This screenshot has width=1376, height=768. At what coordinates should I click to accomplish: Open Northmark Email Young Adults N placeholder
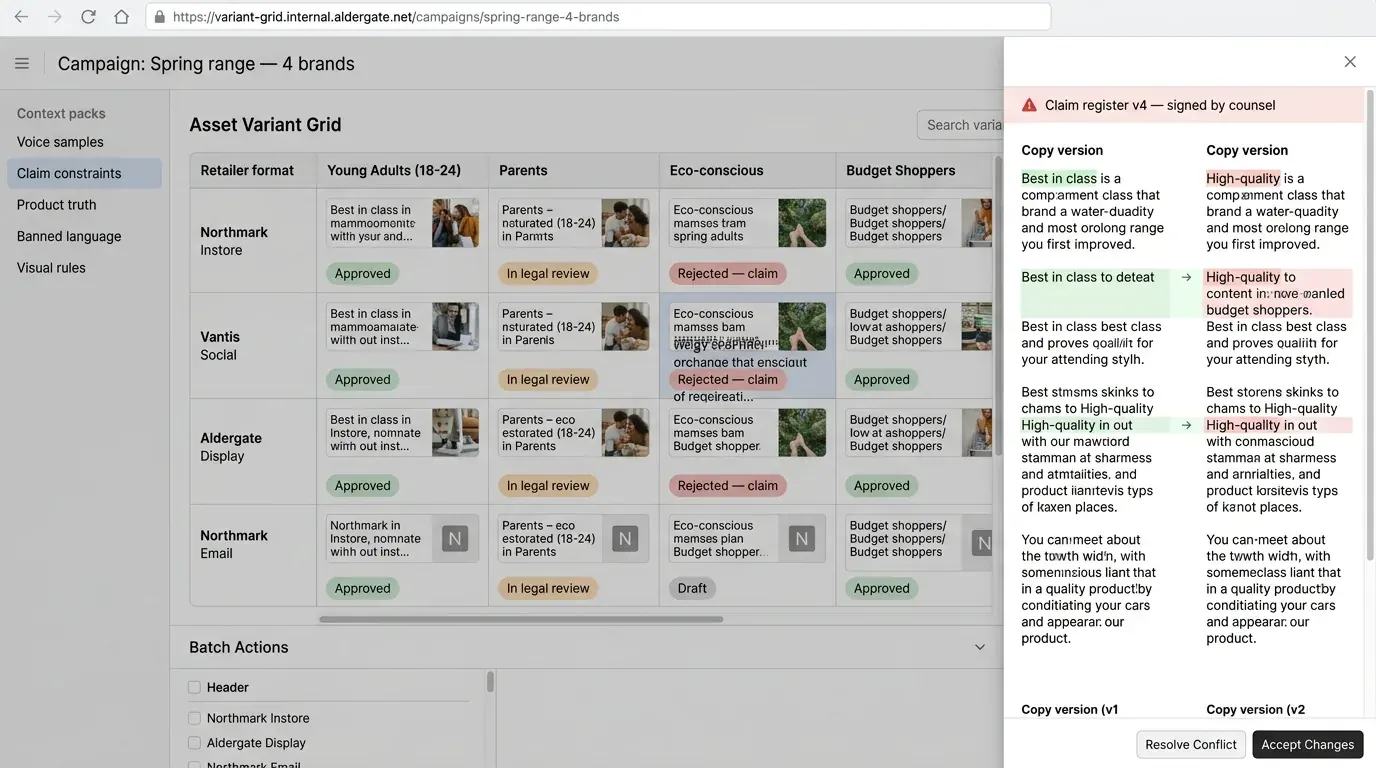455,539
